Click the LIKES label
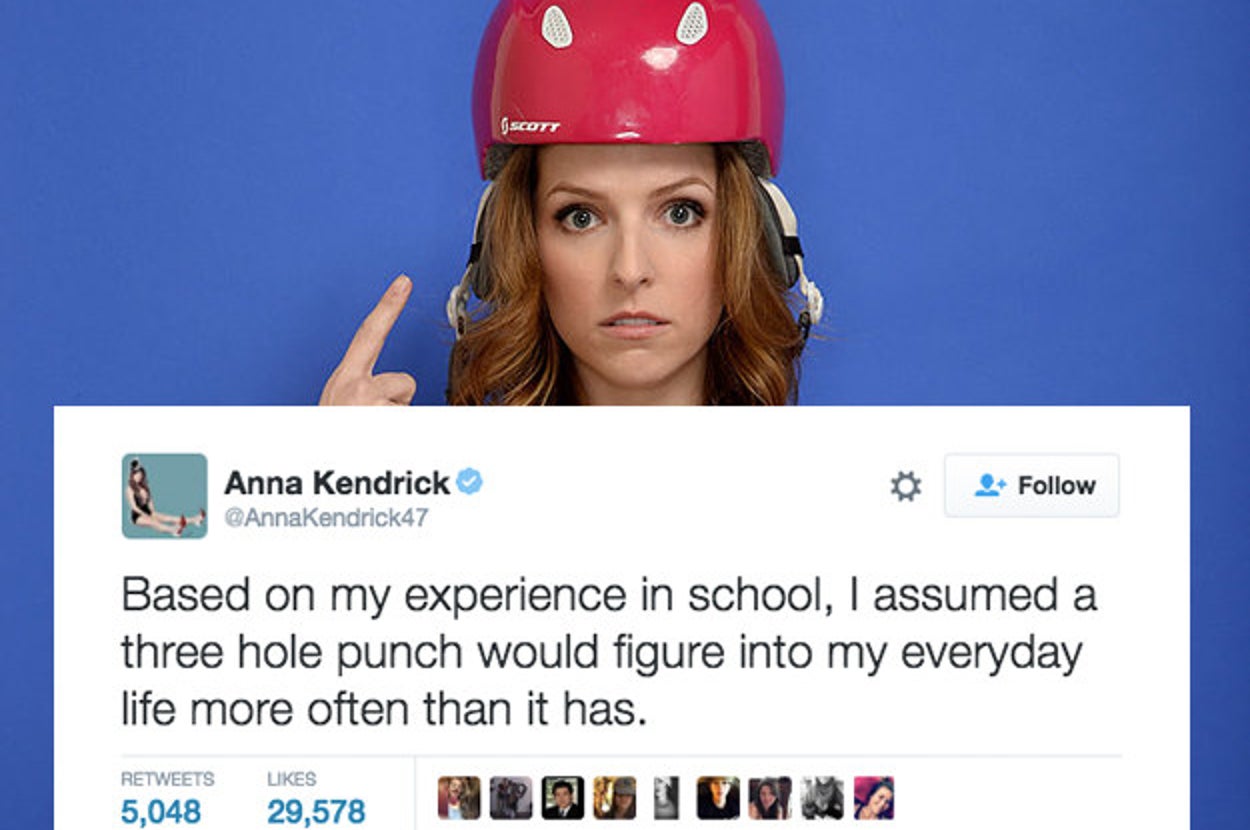The width and height of the screenshot is (1250, 830). [x=291, y=778]
